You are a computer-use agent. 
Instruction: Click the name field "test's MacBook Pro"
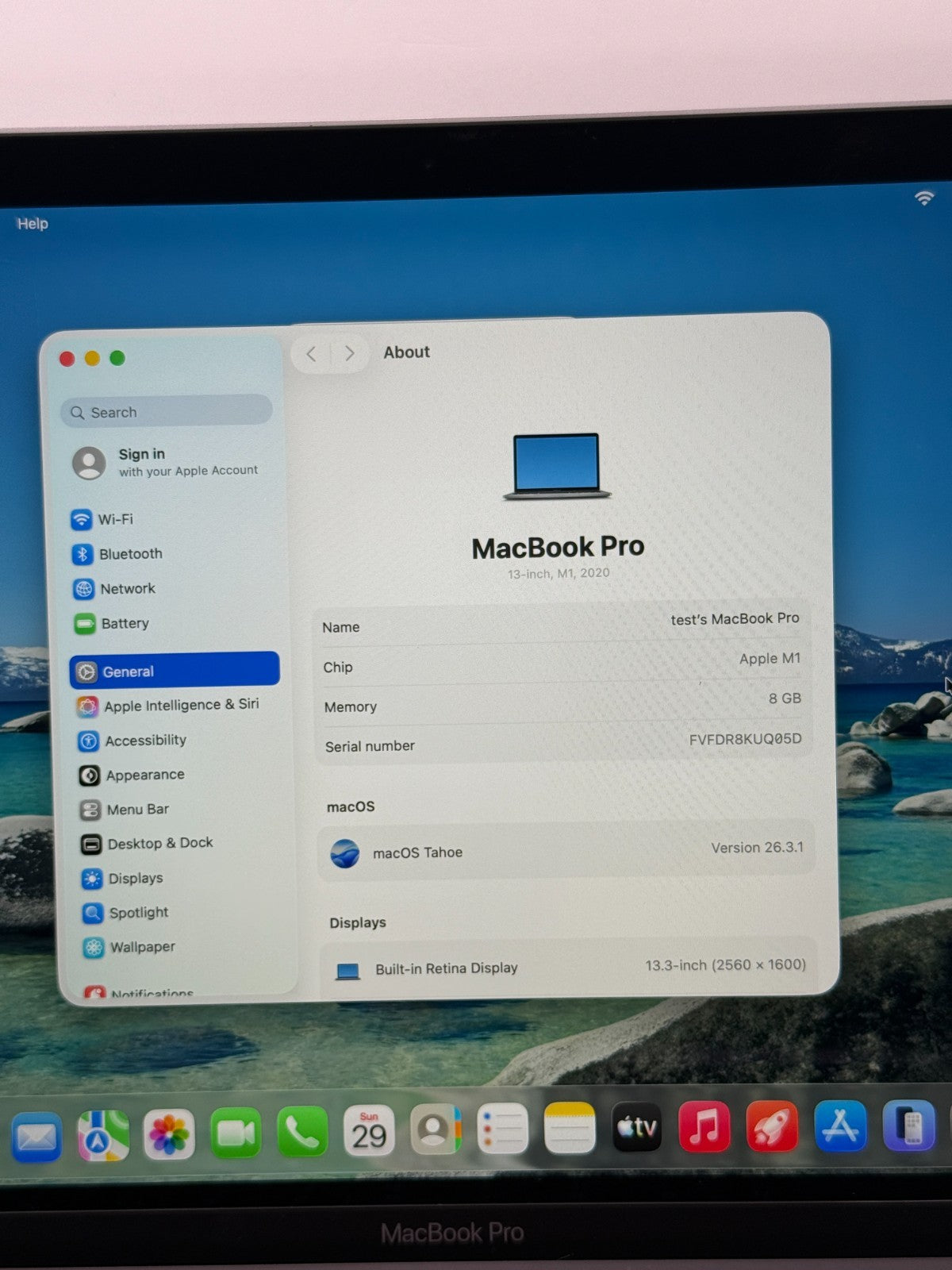click(x=735, y=619)
